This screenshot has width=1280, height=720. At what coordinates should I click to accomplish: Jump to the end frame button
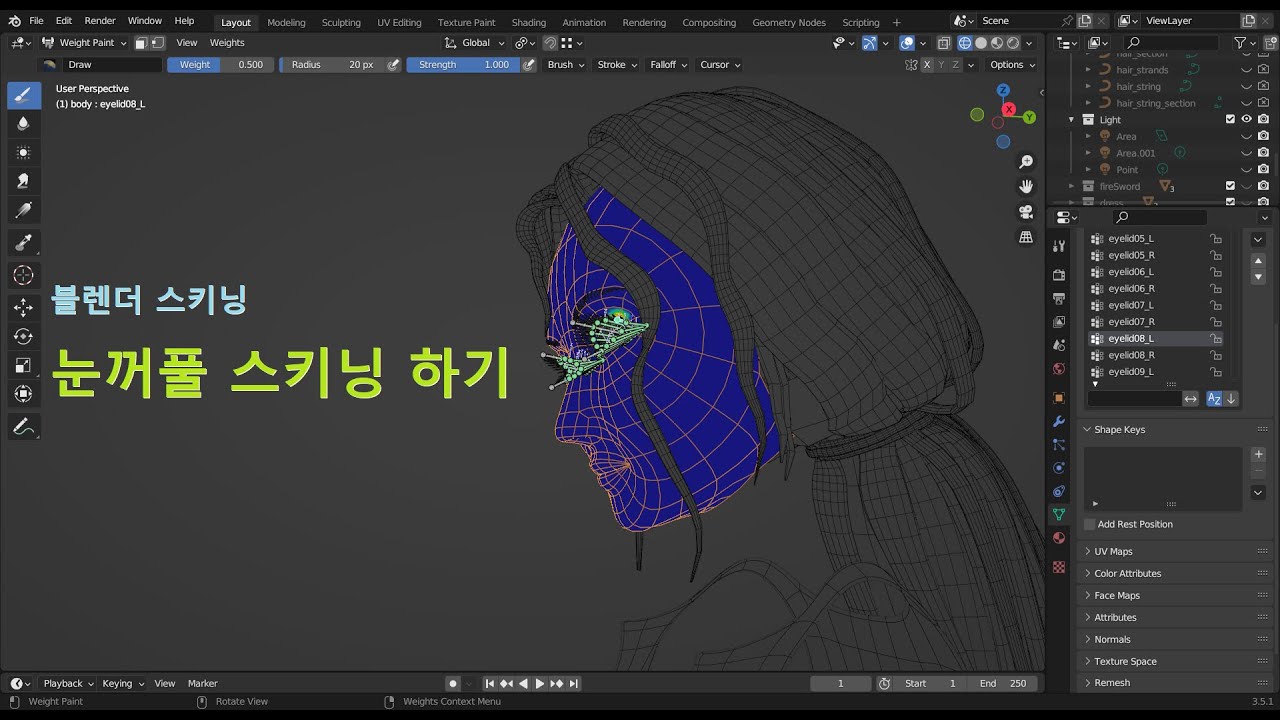pyautogui.click(x=574, y=684)
